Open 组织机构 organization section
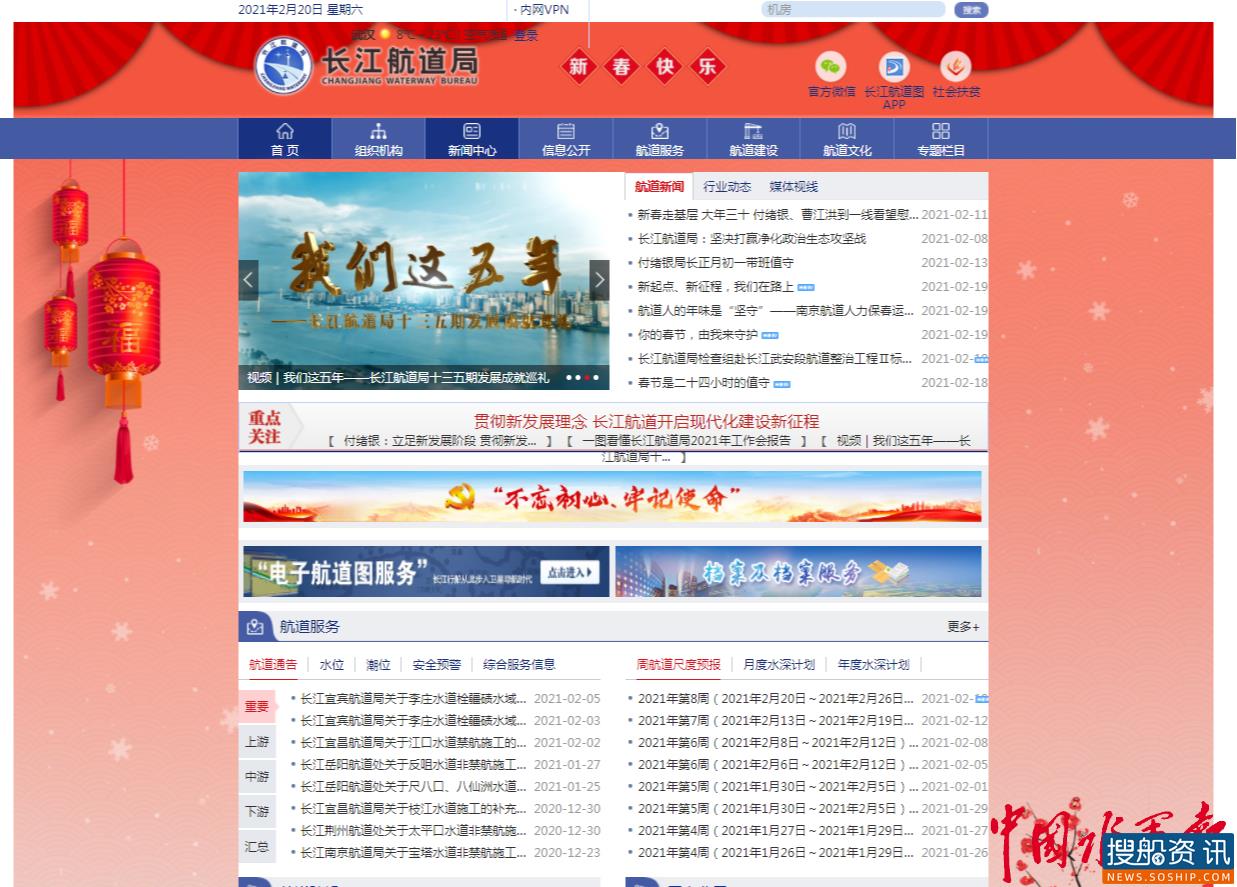The height and width of the screenshot is (887, 1237). click(x=378, y=139)
